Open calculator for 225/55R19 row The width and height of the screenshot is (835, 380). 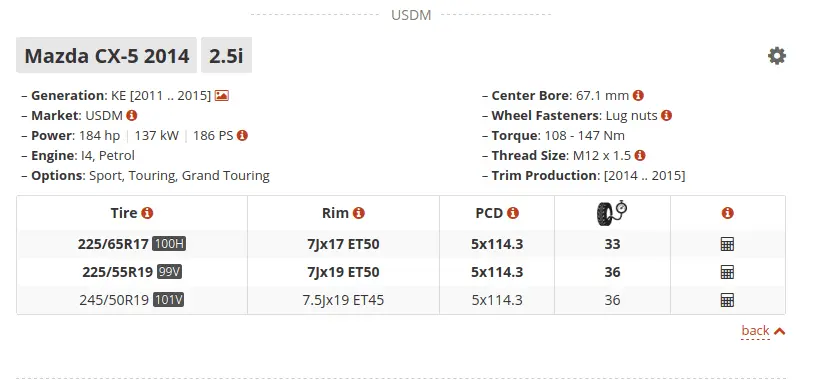point(727,272)
